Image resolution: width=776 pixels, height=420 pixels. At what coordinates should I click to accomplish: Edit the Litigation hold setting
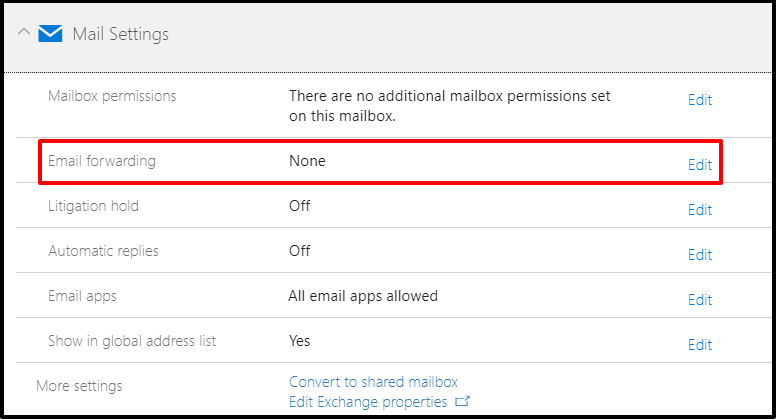pyautogui.click(x=699, y=210)
